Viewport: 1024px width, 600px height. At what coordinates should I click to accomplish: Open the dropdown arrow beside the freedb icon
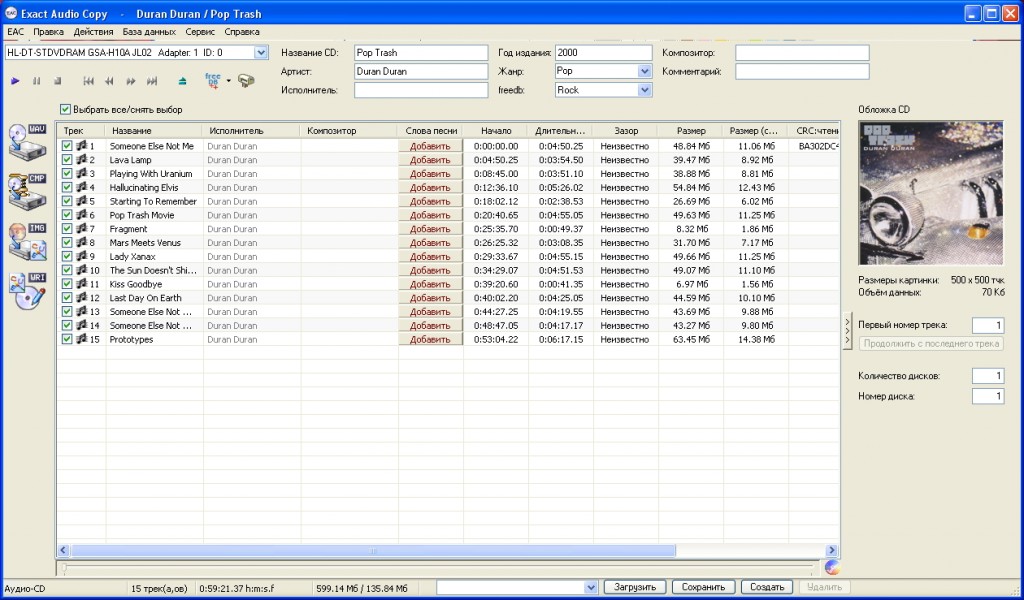229,81
